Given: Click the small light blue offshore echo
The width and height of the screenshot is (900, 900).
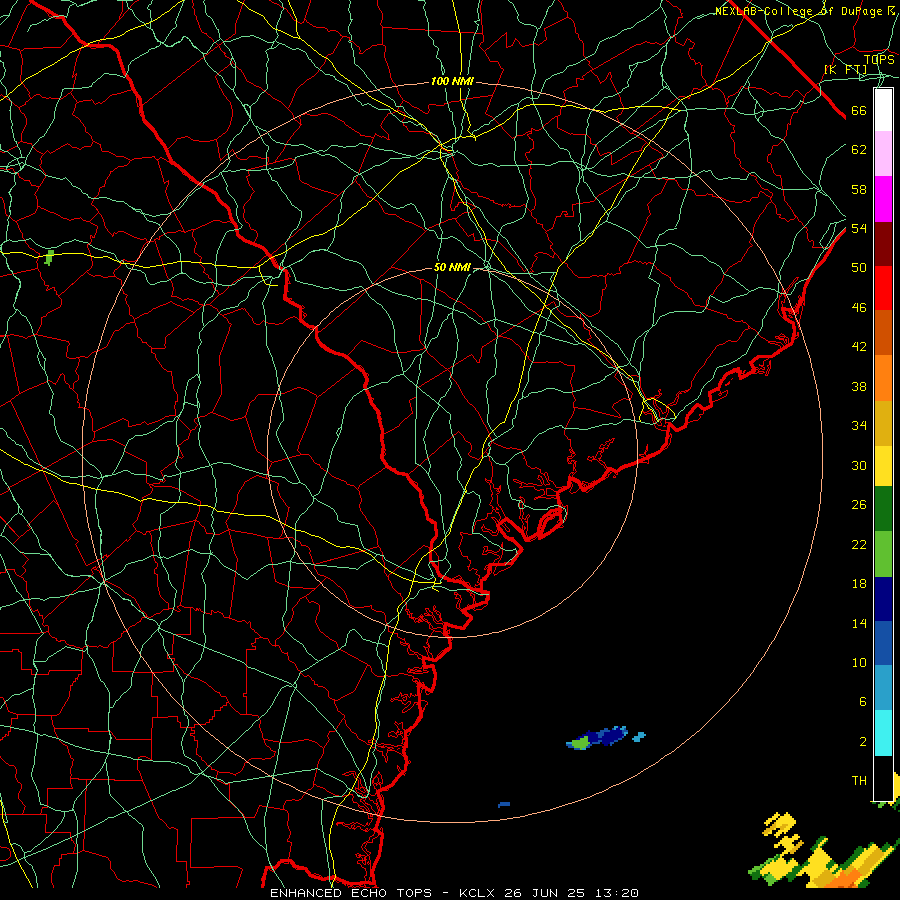Looking at the screenshot, I should pyautogui.click(x=639, y=736).
